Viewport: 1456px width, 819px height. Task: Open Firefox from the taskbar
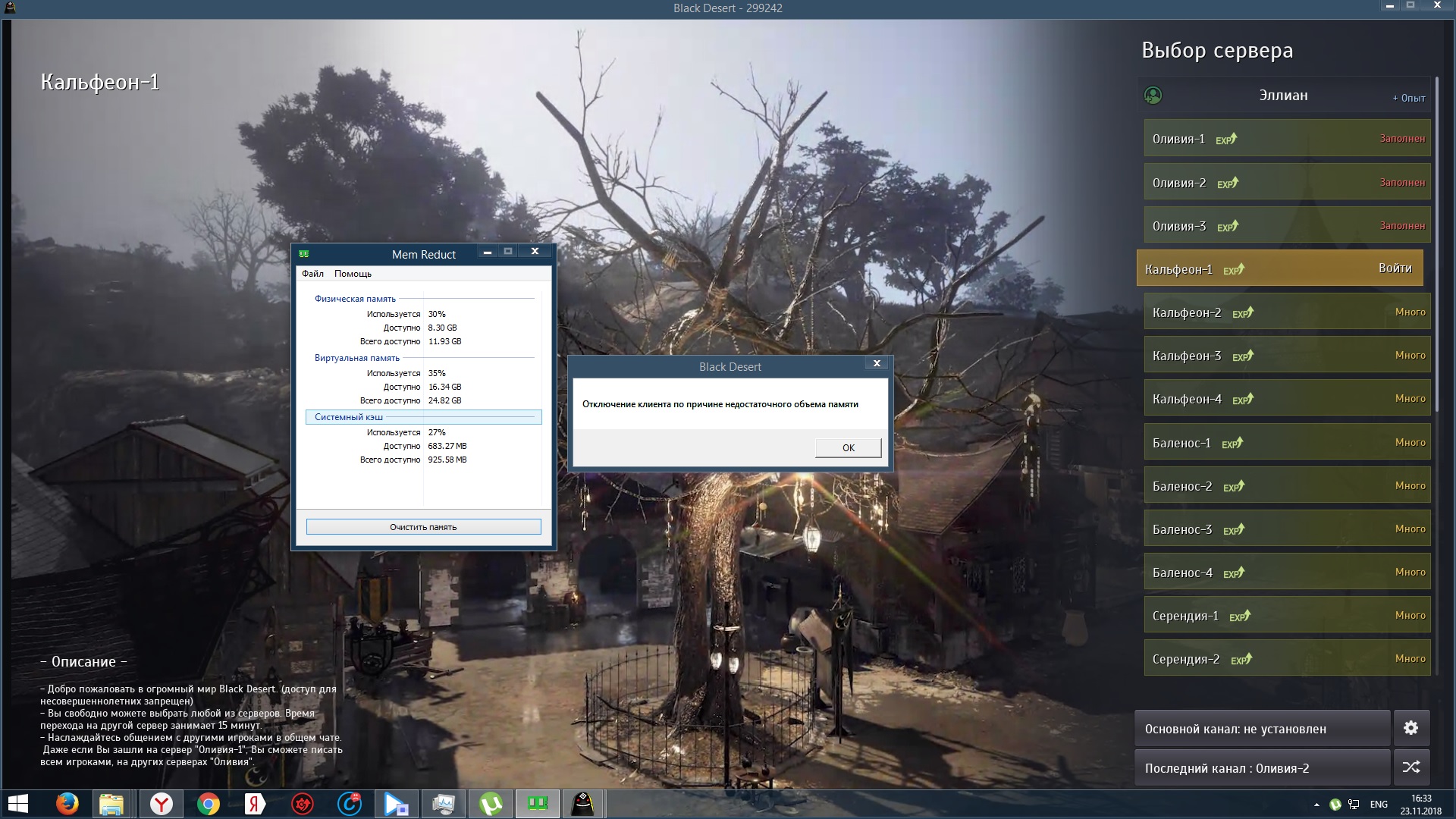pos(67,803)
